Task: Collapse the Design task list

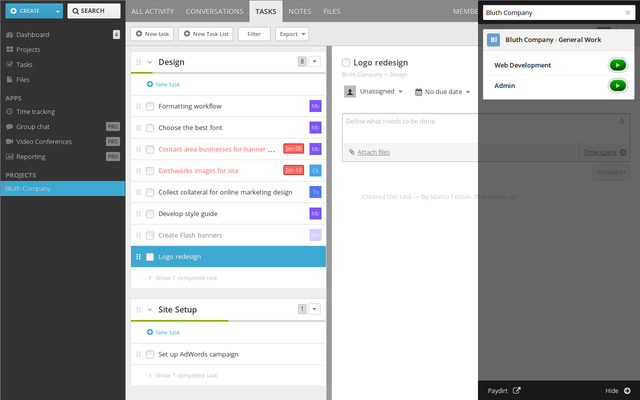Action: pos(149,62)
